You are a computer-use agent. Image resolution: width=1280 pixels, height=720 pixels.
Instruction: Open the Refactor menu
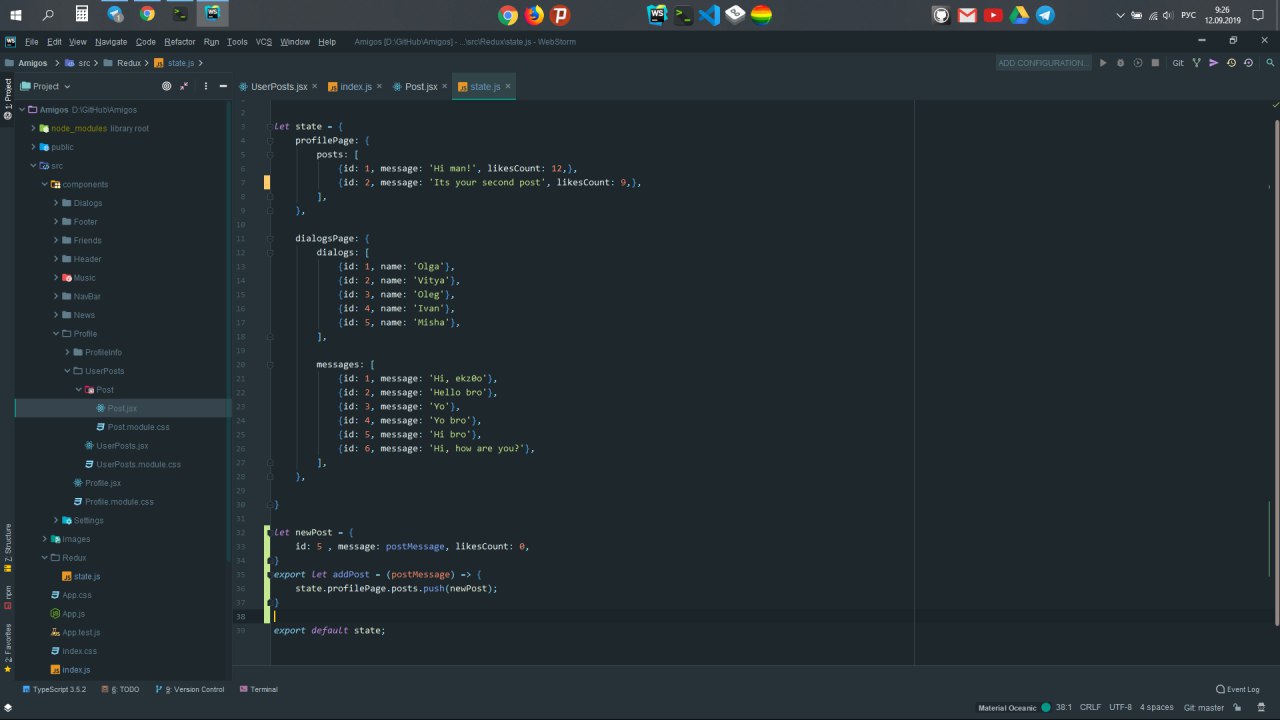click(180, 42)
